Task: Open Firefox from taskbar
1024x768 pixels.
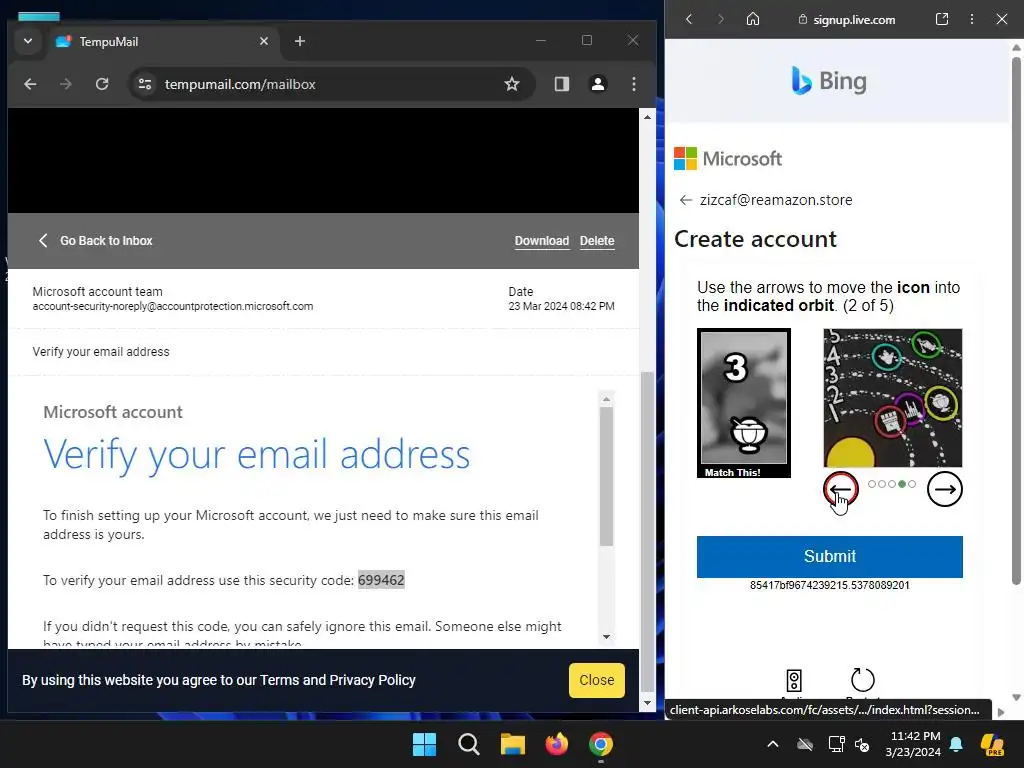Action: [556, 744]
